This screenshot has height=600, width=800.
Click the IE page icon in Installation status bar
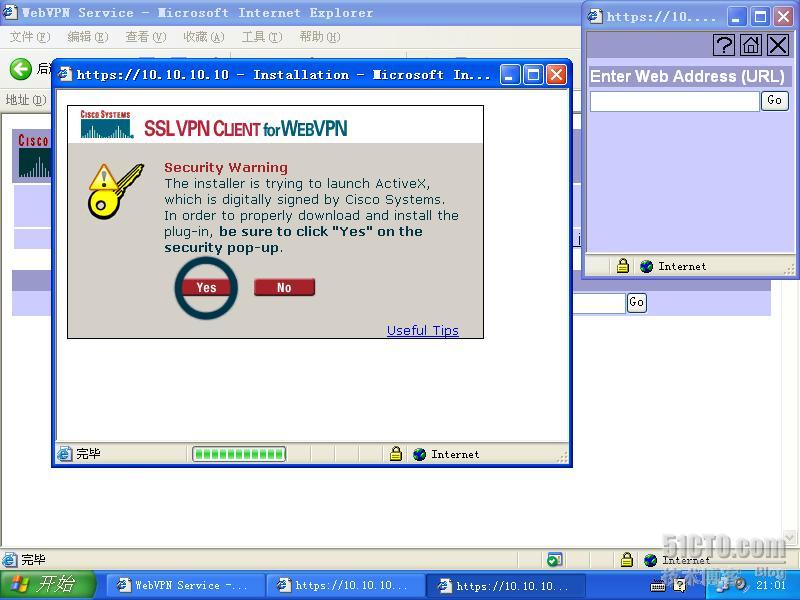pyautogui.click(x=64, y=454)
